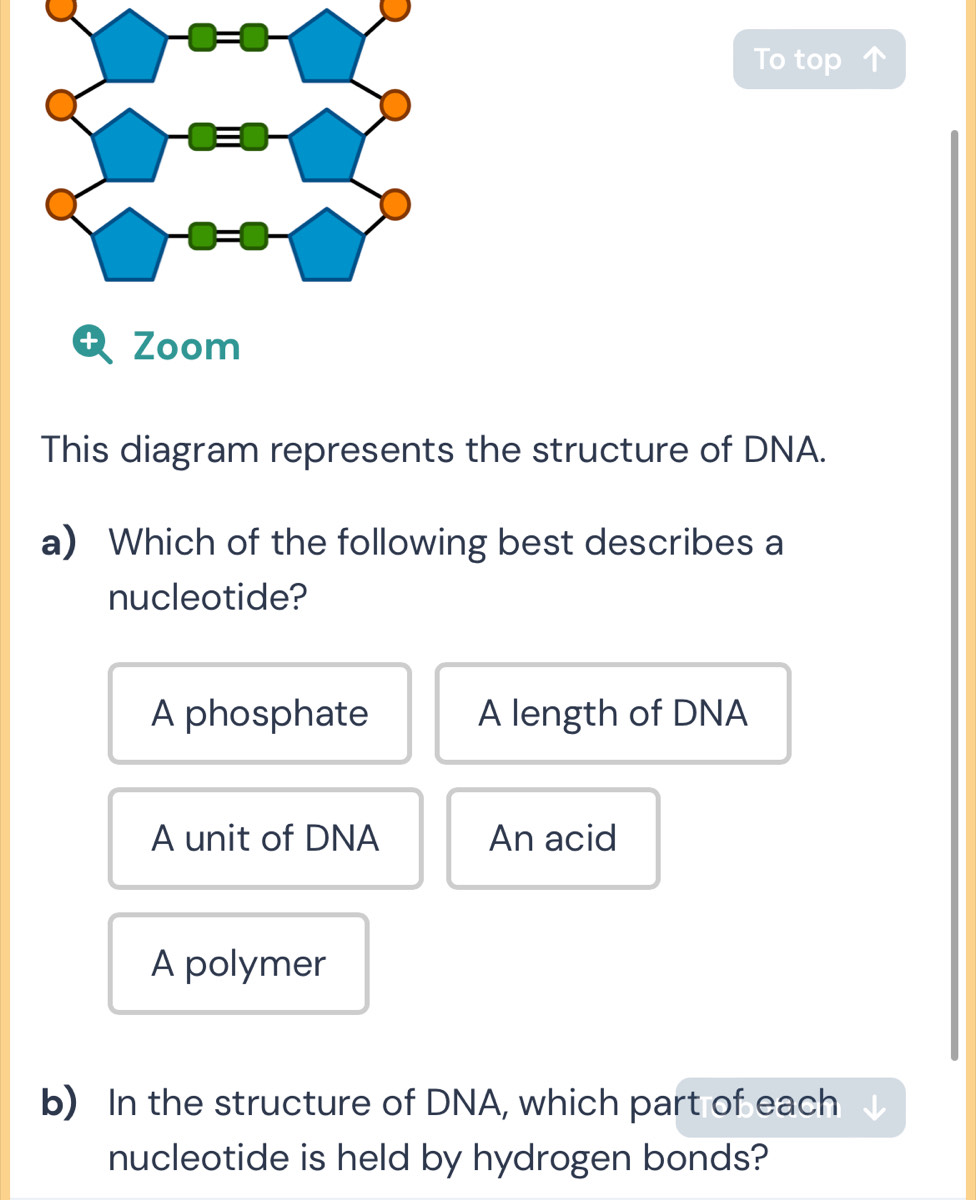Click the Zoom label to enlarge the diagram
The image size is (976, 1200).
tap(186, 345)
